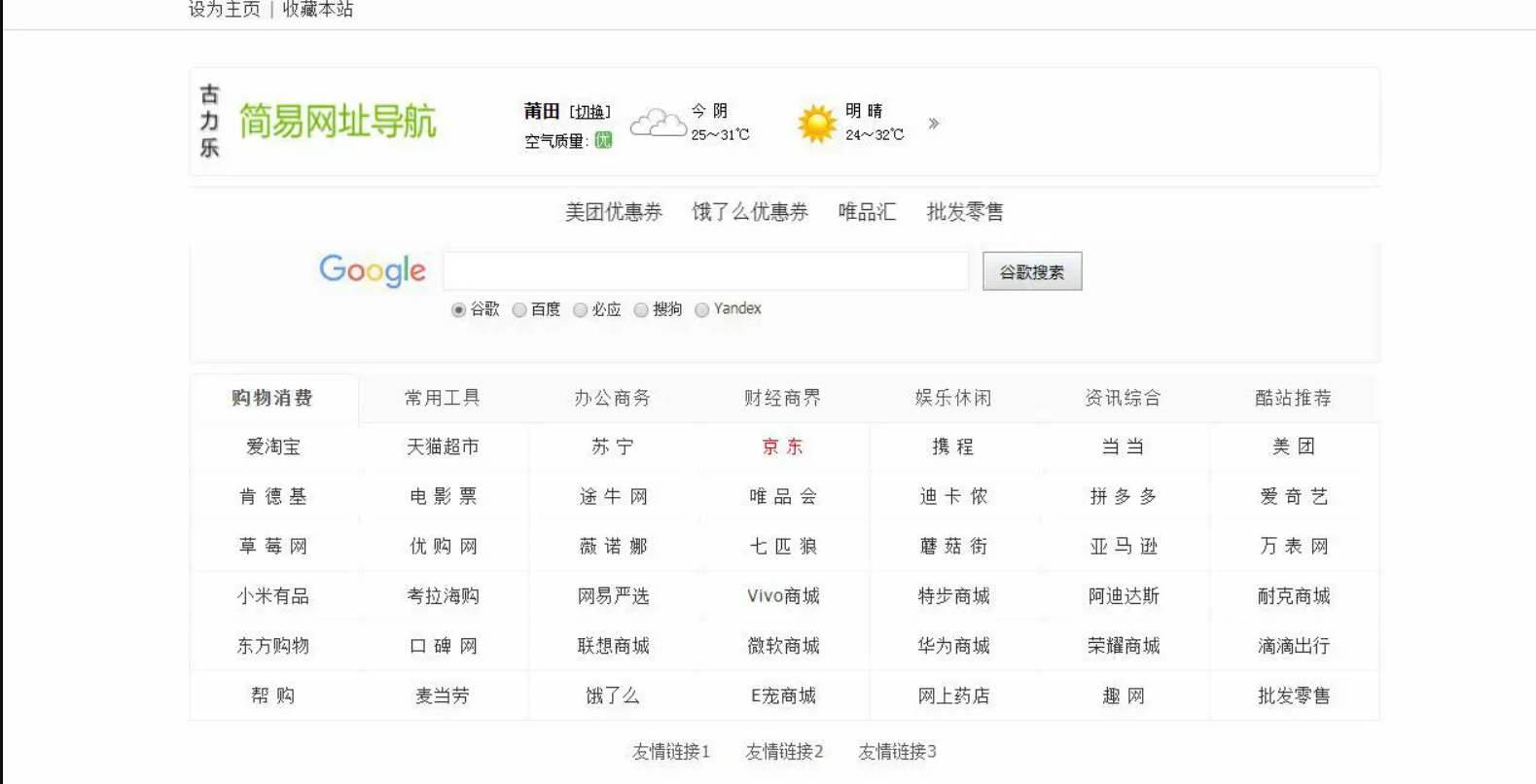Open the 批发零售 link below the header

[965, 212]
